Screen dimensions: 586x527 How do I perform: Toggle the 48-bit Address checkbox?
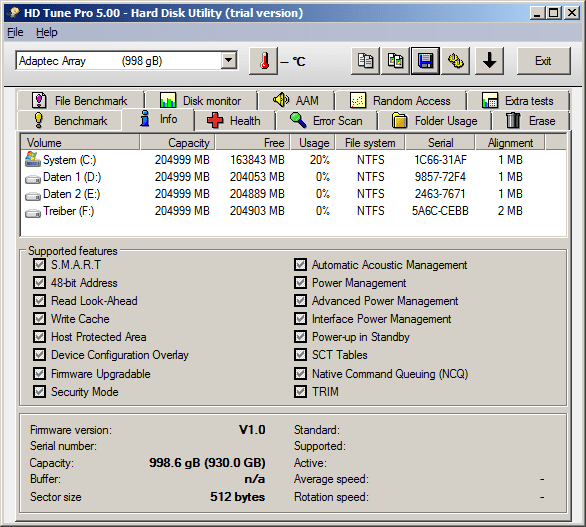(x=39, y=283)
